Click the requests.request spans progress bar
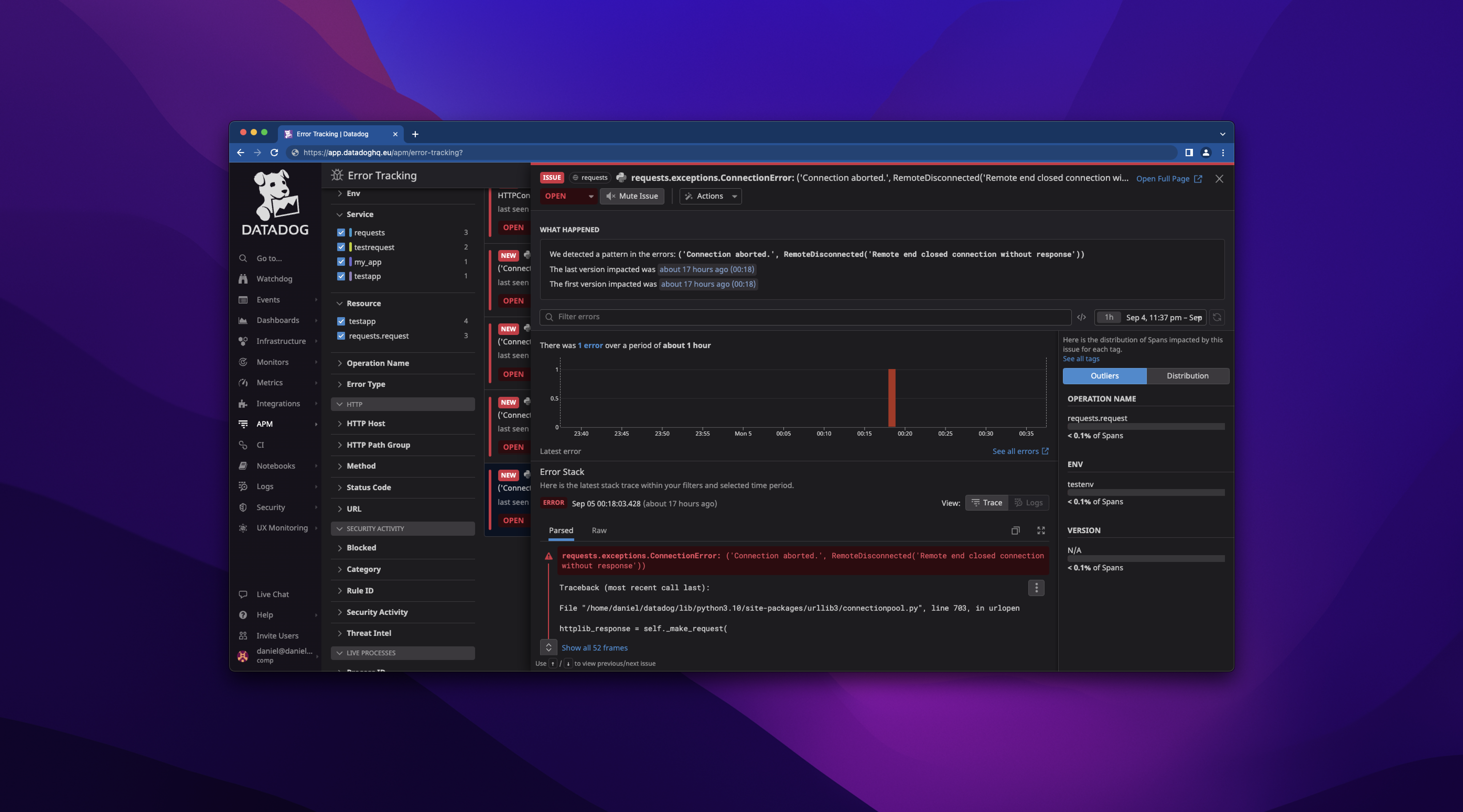Viewport: 1463px width, 812px height. 1146,426
